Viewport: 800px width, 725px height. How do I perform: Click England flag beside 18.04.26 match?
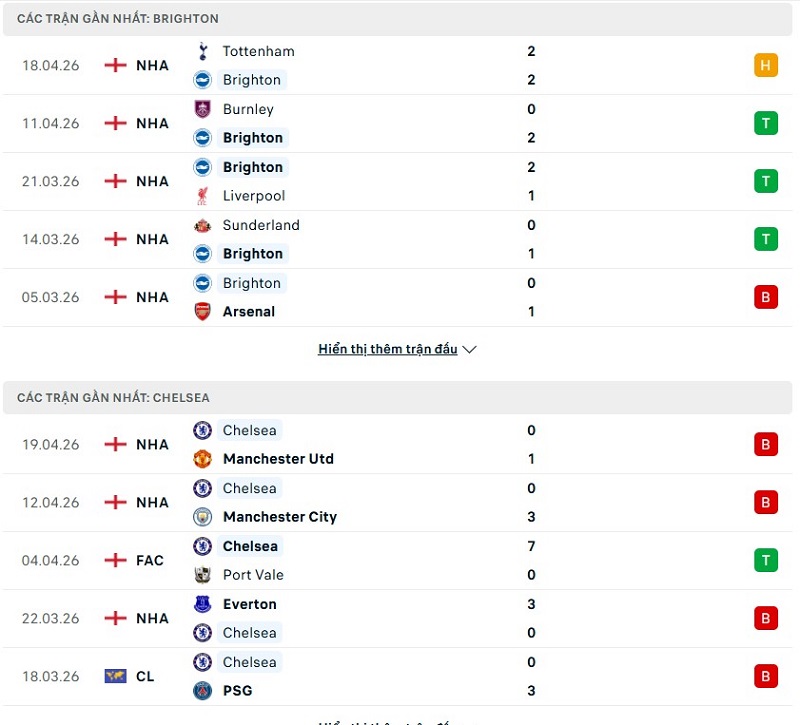115,66
